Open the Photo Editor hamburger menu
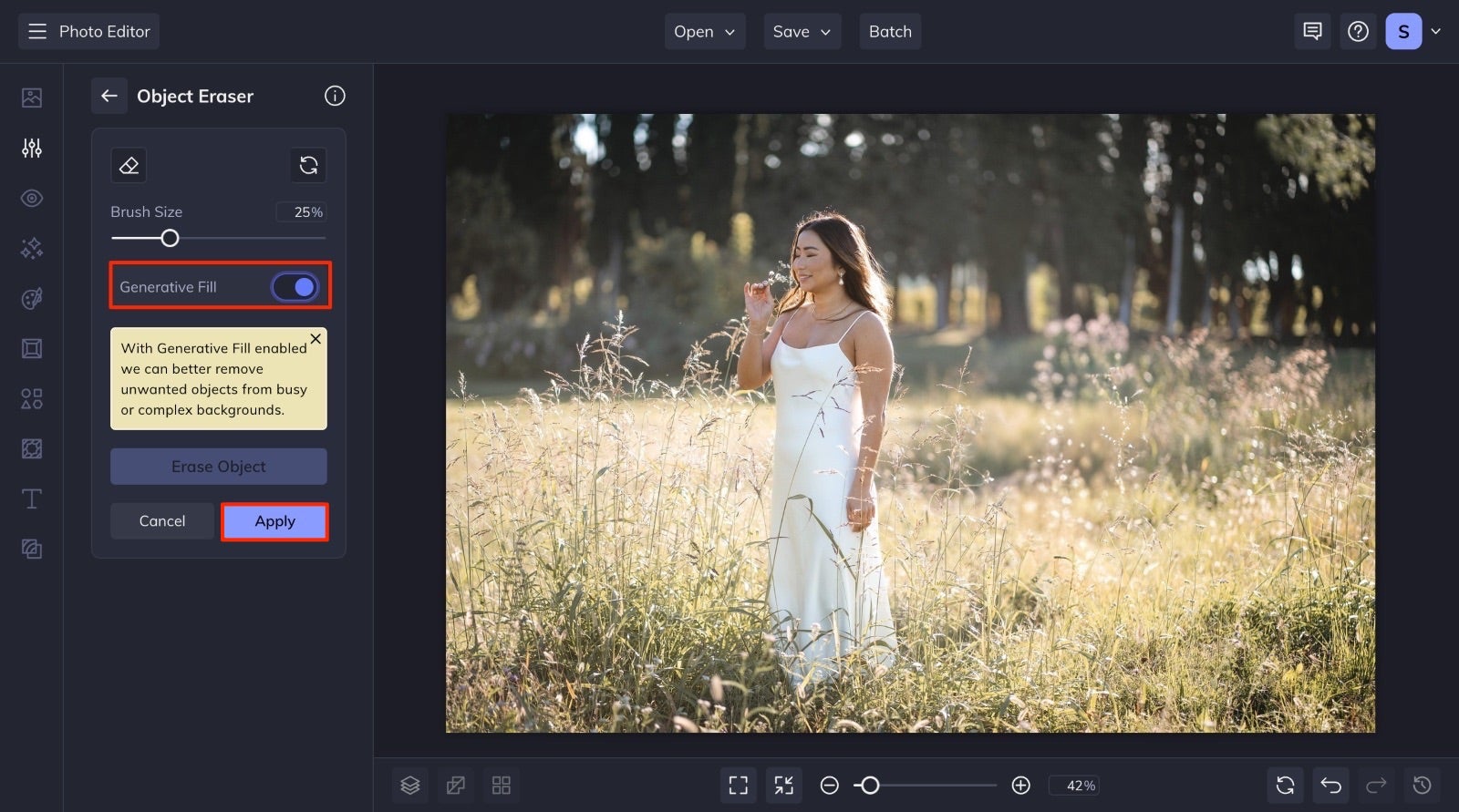The width and height of the screenshot is (1459, 812). pyautogui.click(x=37, y=31)
